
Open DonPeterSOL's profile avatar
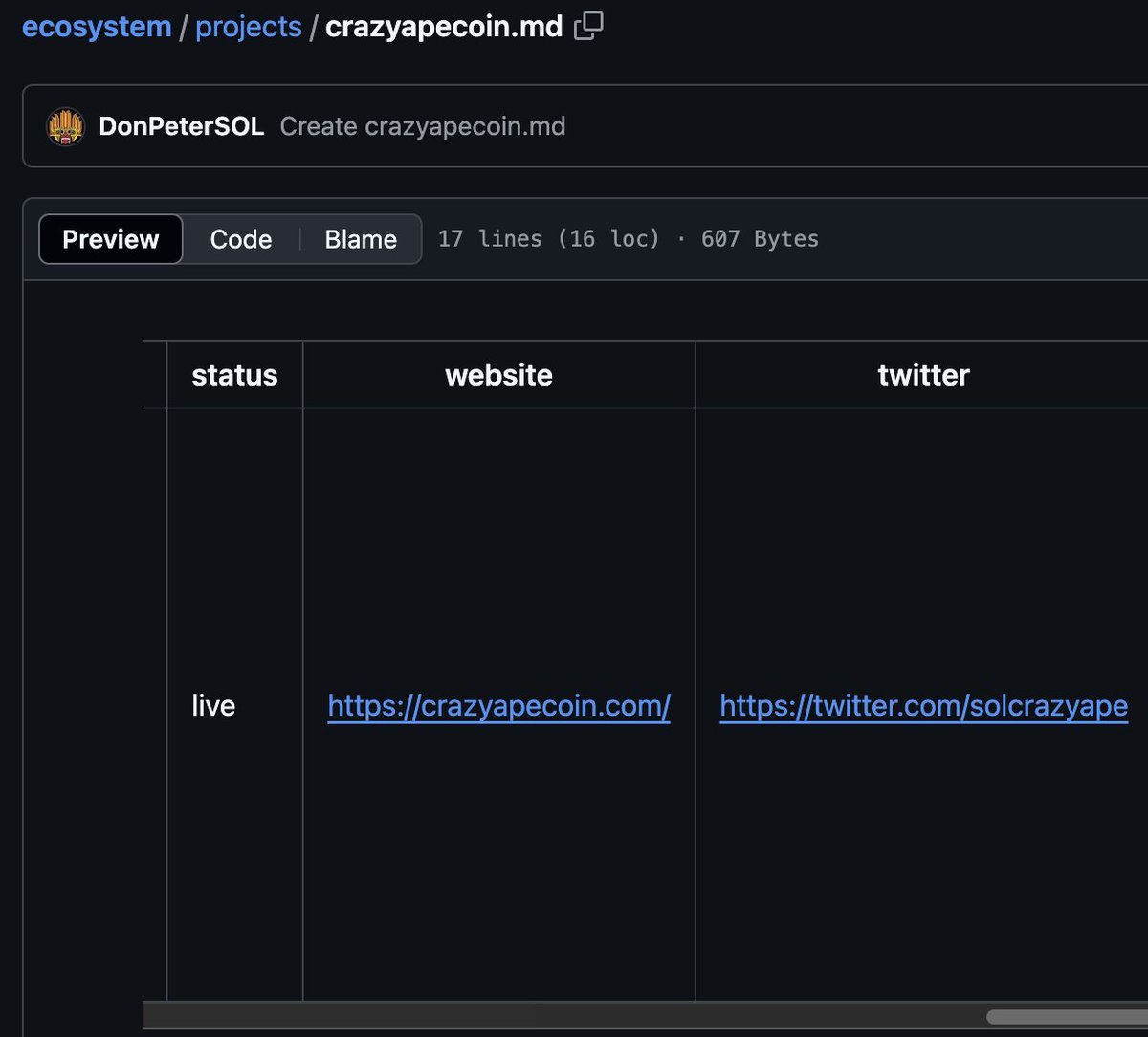click(x=63, y=125)
